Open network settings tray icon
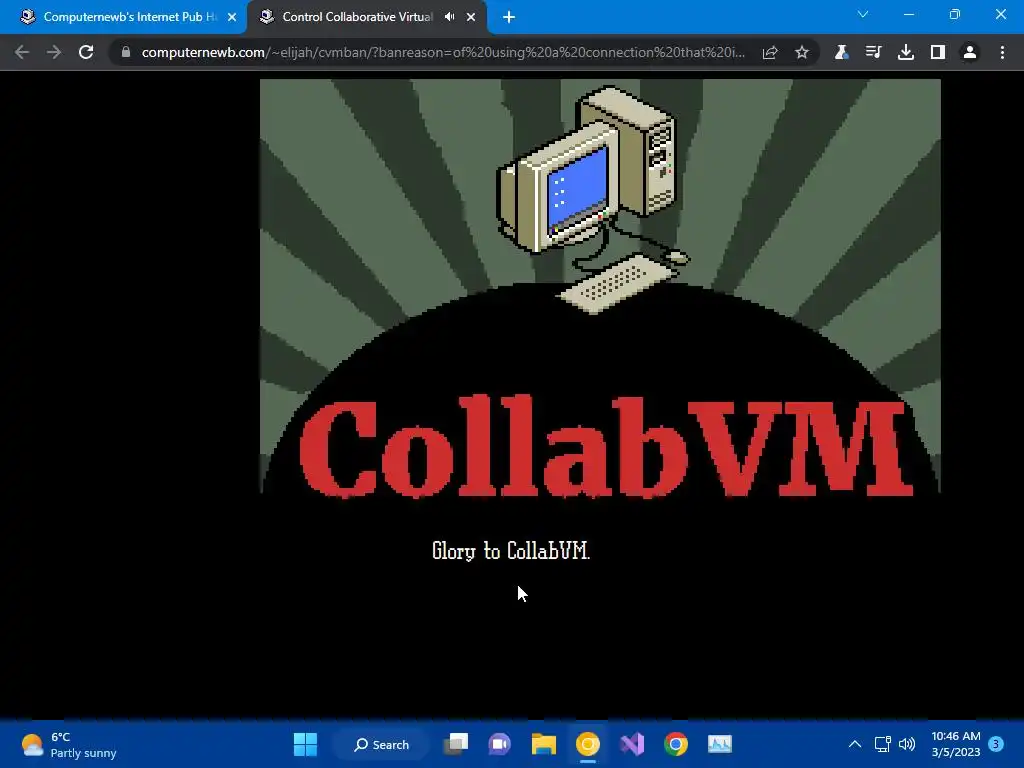The width and height of the screenshot is (1024, 768). [882, 744]
